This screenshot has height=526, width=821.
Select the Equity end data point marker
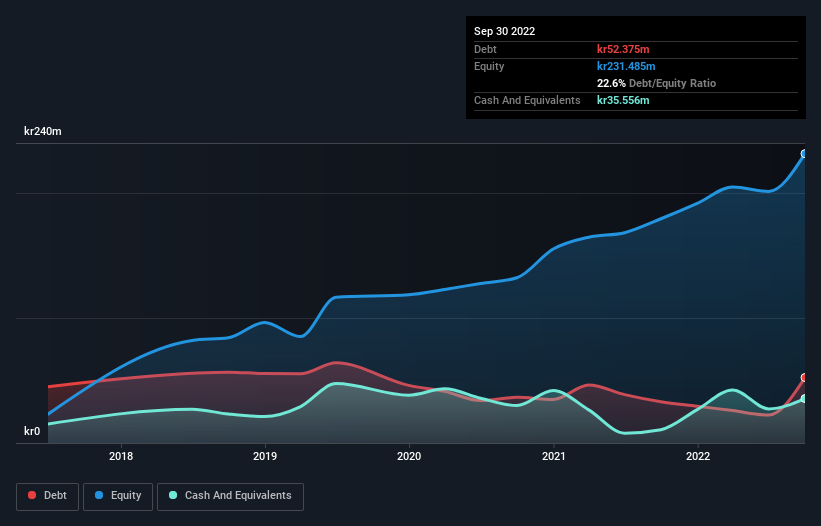click(804, 154)
